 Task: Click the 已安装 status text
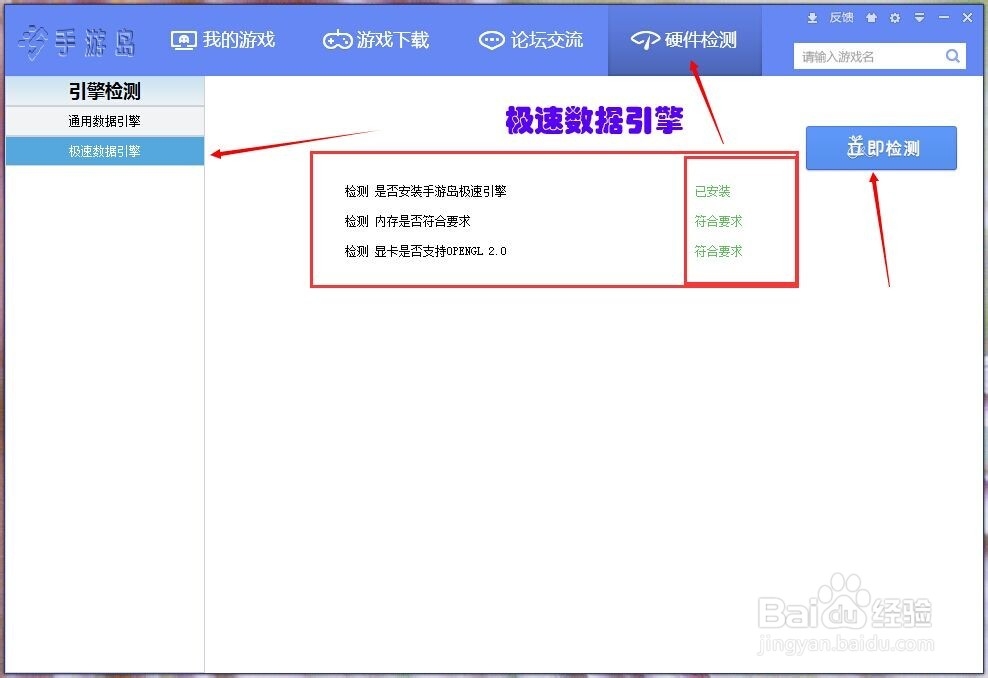click(x=713, y=191)
